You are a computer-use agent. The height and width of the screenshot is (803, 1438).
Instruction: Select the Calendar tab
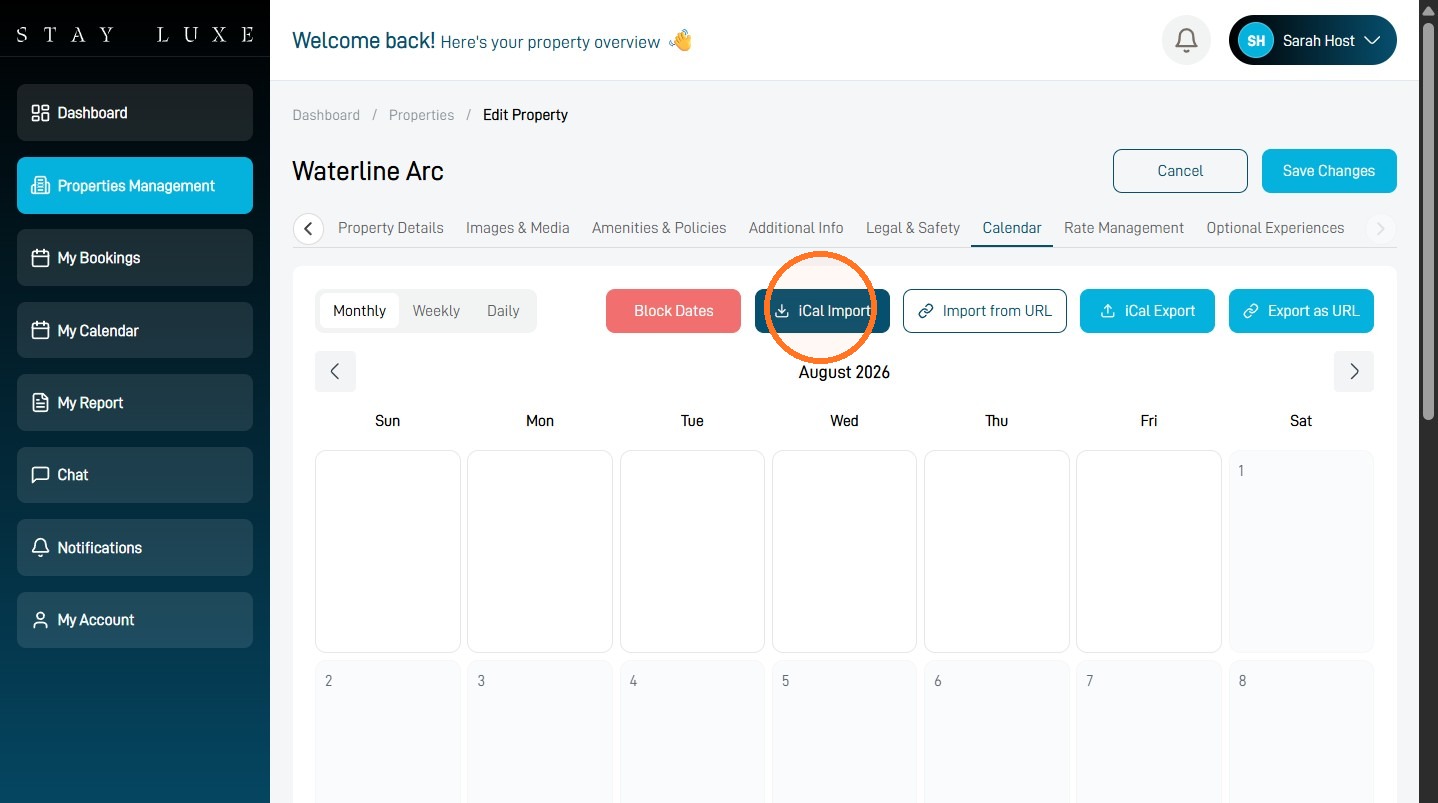click(x=1012, y=228)
